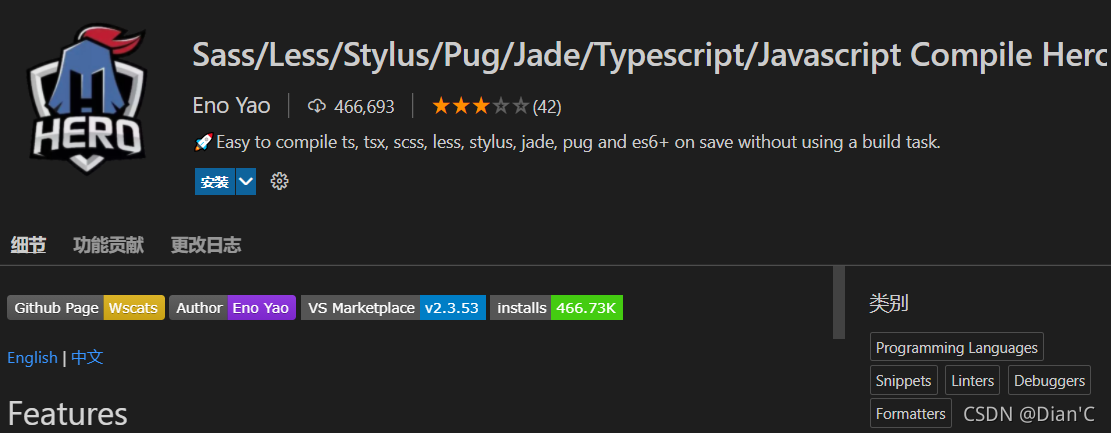The width and height of the screenshot is (1111, 433).
Task: Open the 中文 readme link
Action: tap(87, 357)
